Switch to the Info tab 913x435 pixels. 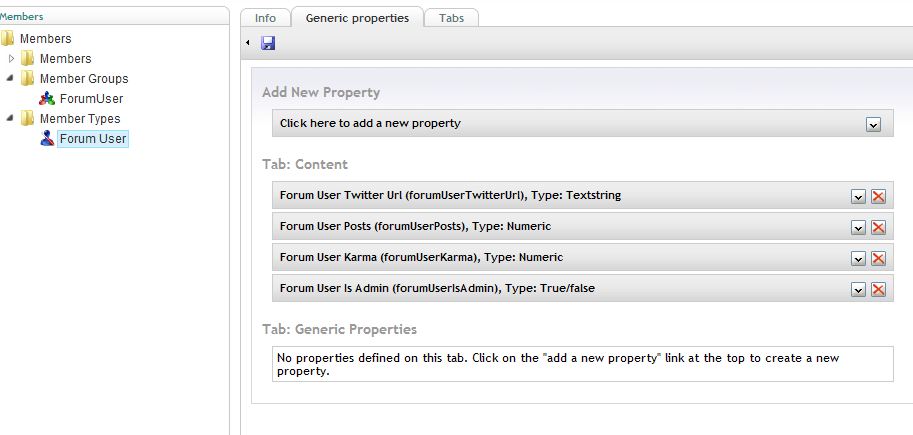[x=265, y=18]
